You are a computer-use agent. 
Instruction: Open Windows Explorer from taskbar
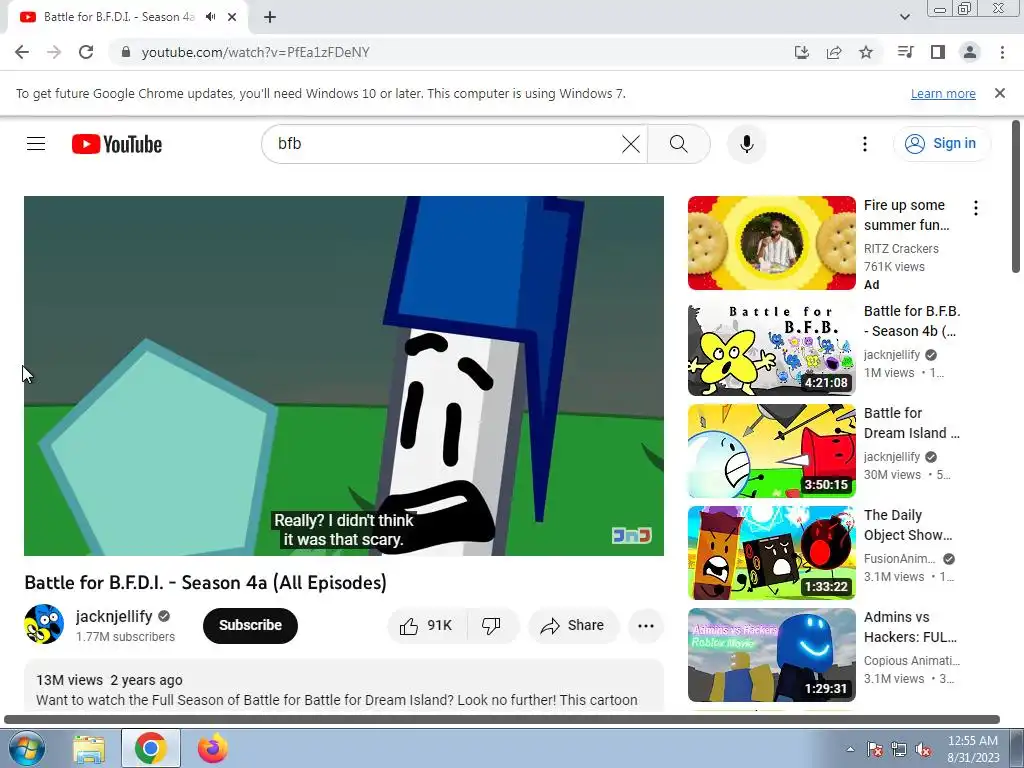(x=89, y=748)
